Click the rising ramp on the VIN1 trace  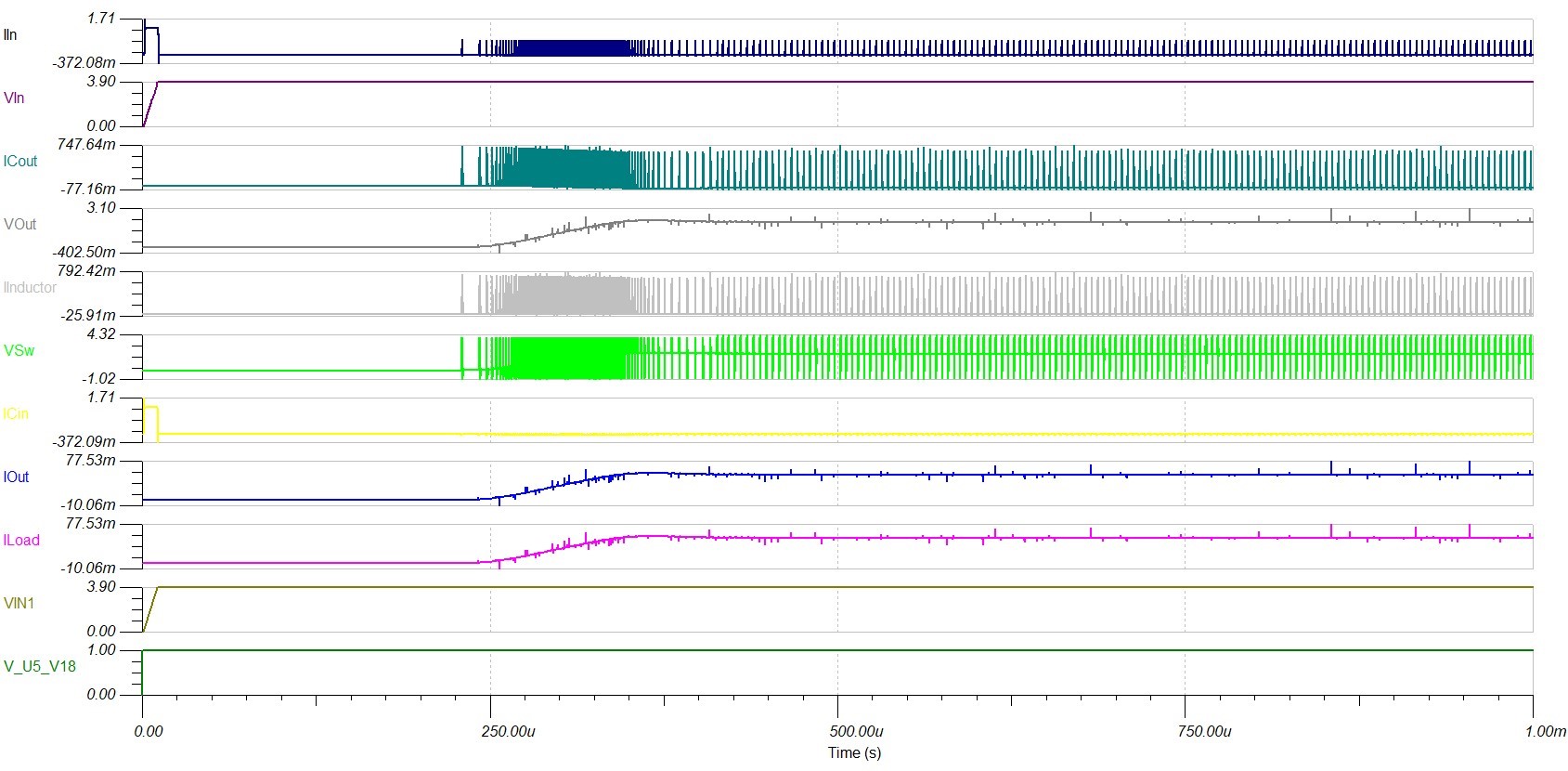pyautogui.click(x=149, y=608)
